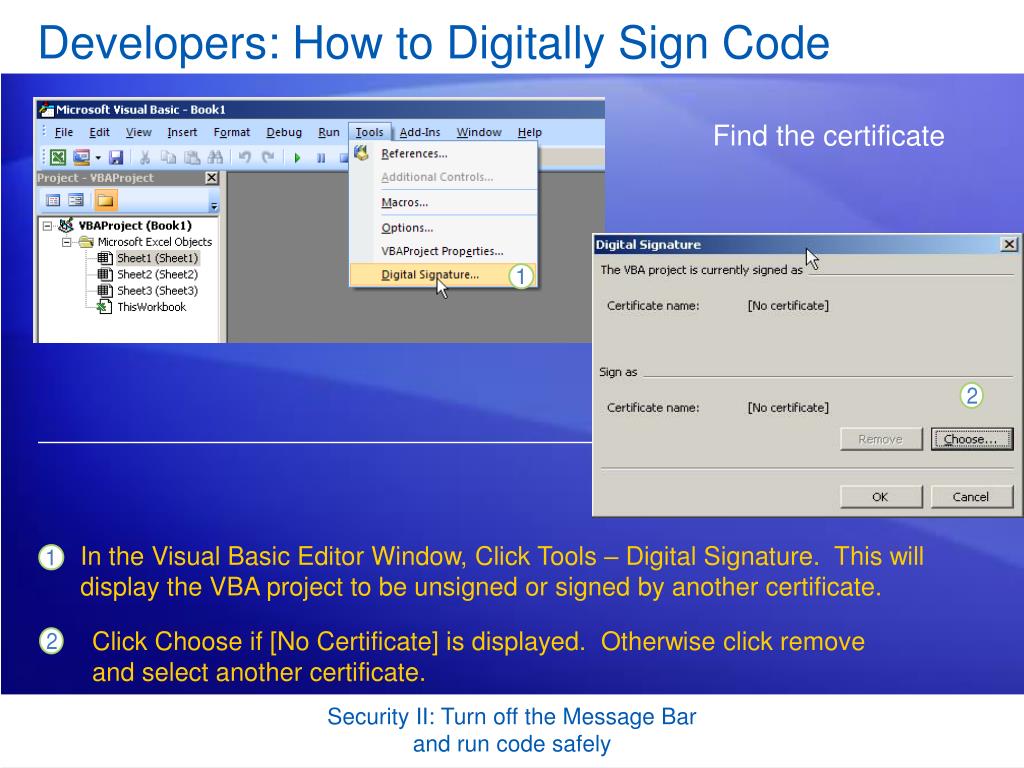Open the Window menu
This screenshot has height=768, width=1024.
pos(479,132)
